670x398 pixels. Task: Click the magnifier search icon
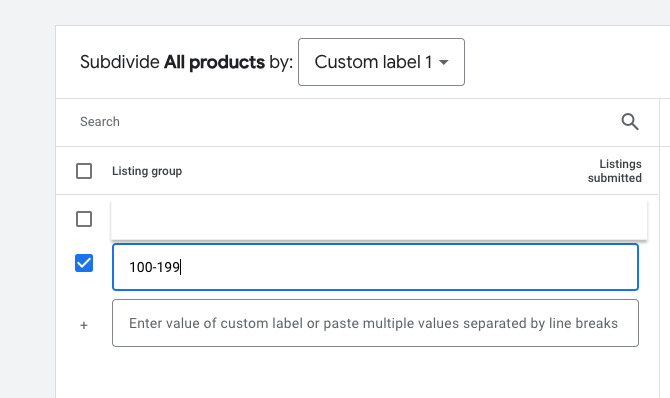click(x=630, y=122)
